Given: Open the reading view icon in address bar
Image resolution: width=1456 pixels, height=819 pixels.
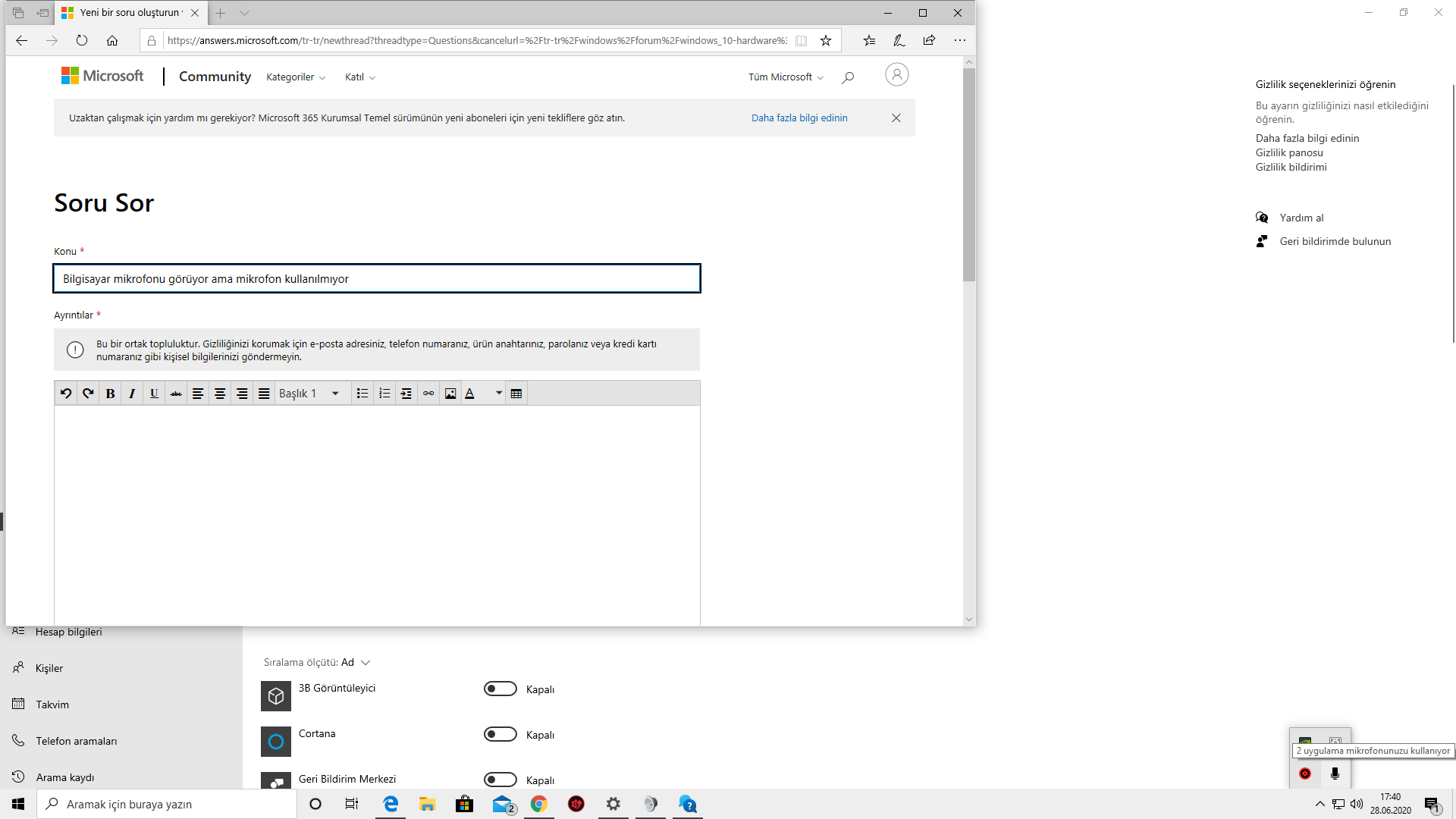Looking at the screenshot, I should 801,40.
